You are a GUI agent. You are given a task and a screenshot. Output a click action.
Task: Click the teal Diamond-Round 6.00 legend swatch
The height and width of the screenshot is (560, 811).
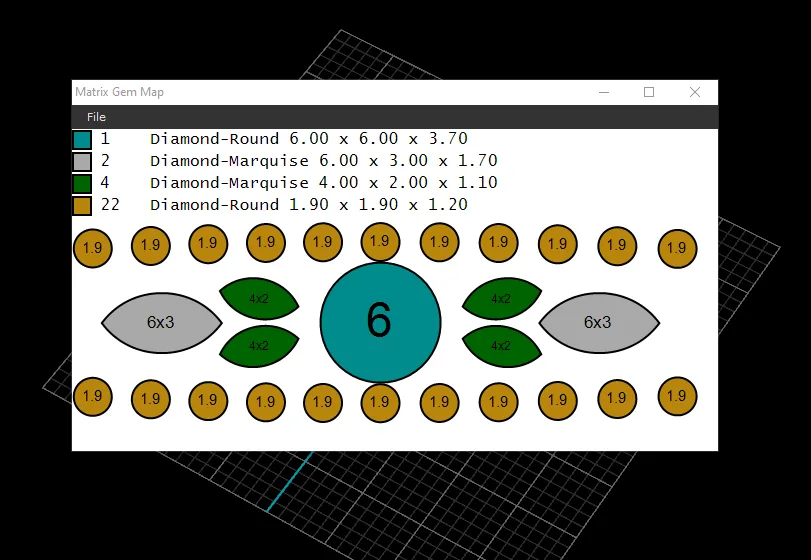coord(82,140)
